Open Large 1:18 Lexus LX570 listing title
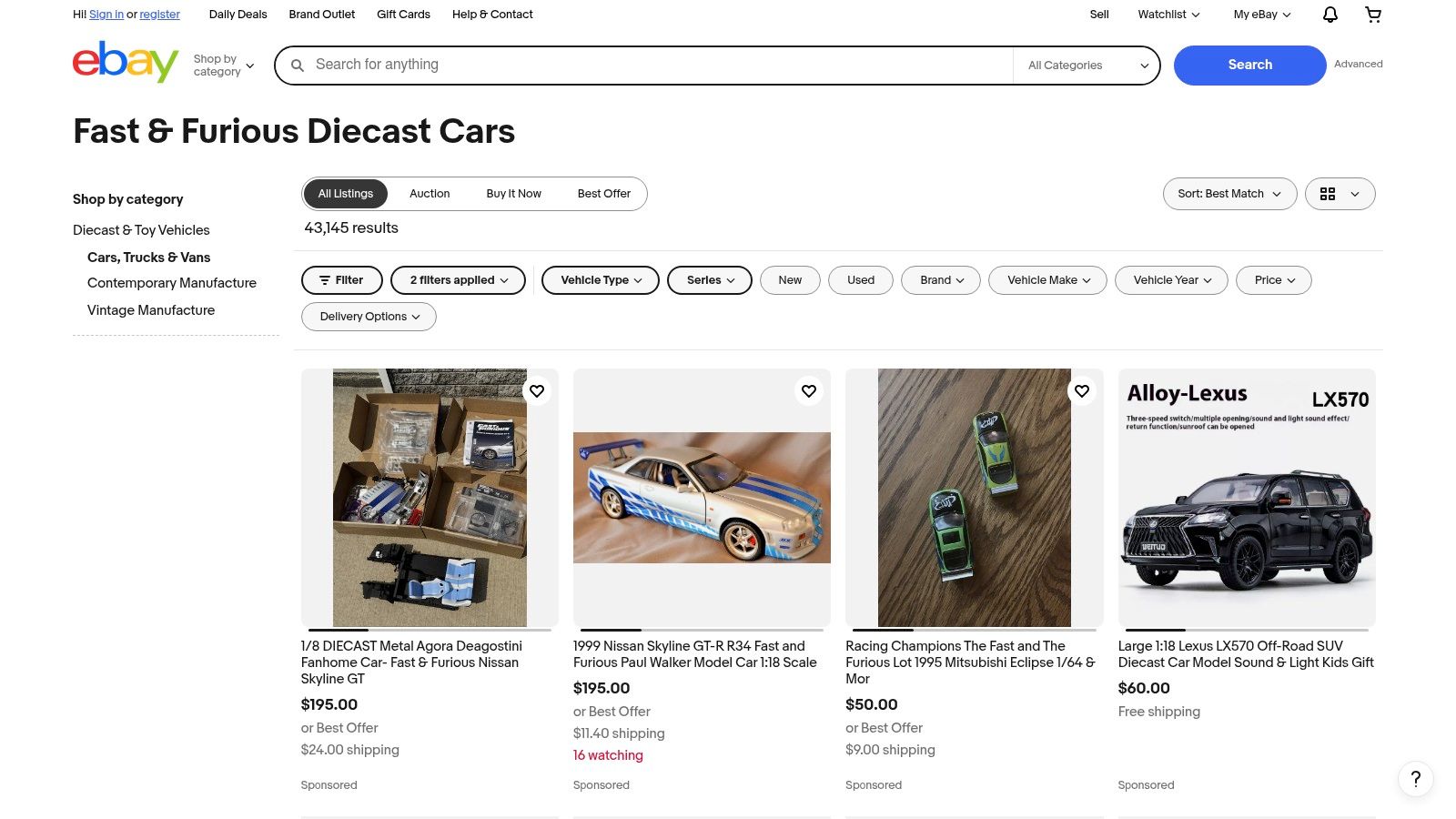Viewport: 1456px width, 819px height. (1246, 654)
